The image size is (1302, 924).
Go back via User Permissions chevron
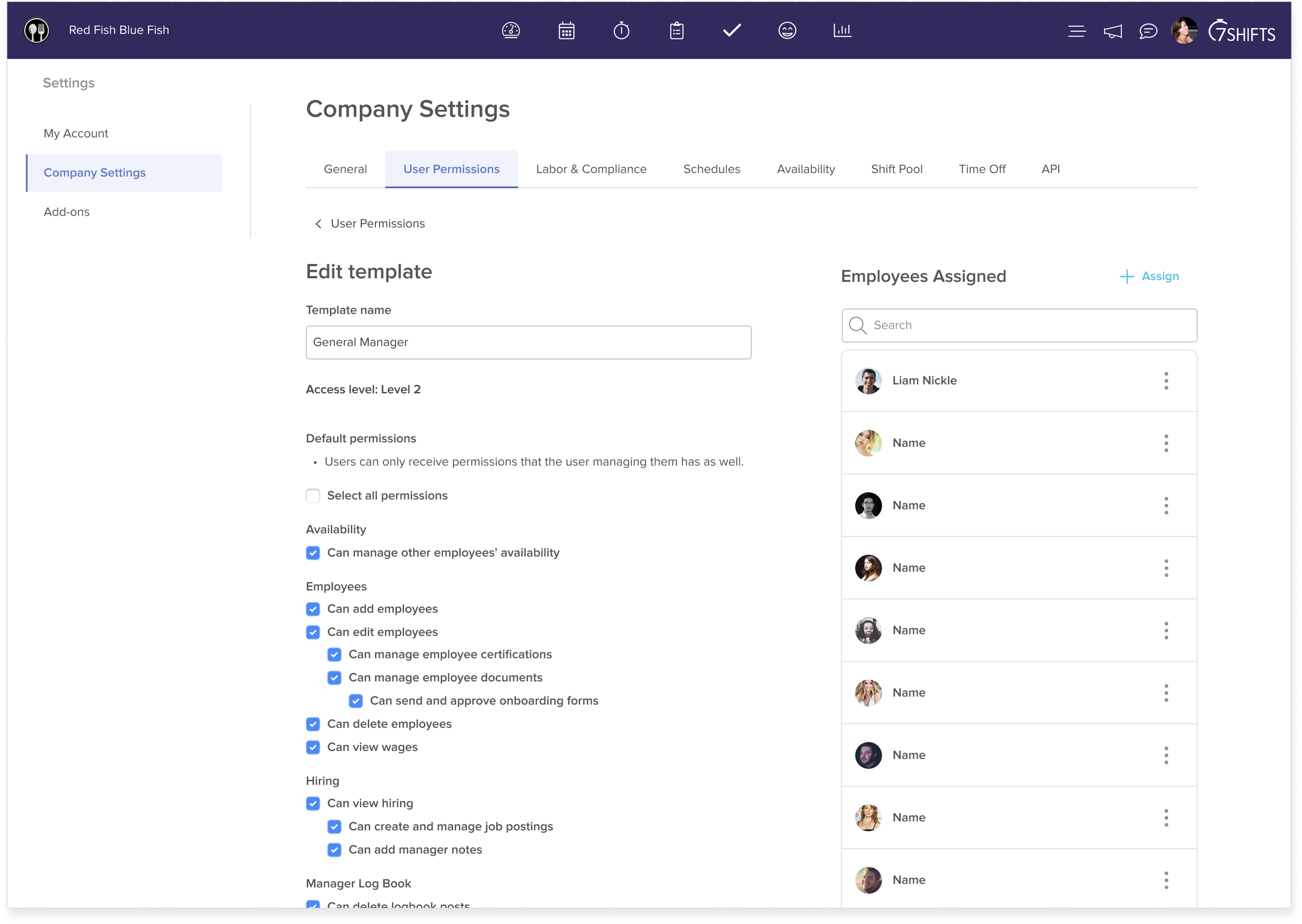[319, 223]
